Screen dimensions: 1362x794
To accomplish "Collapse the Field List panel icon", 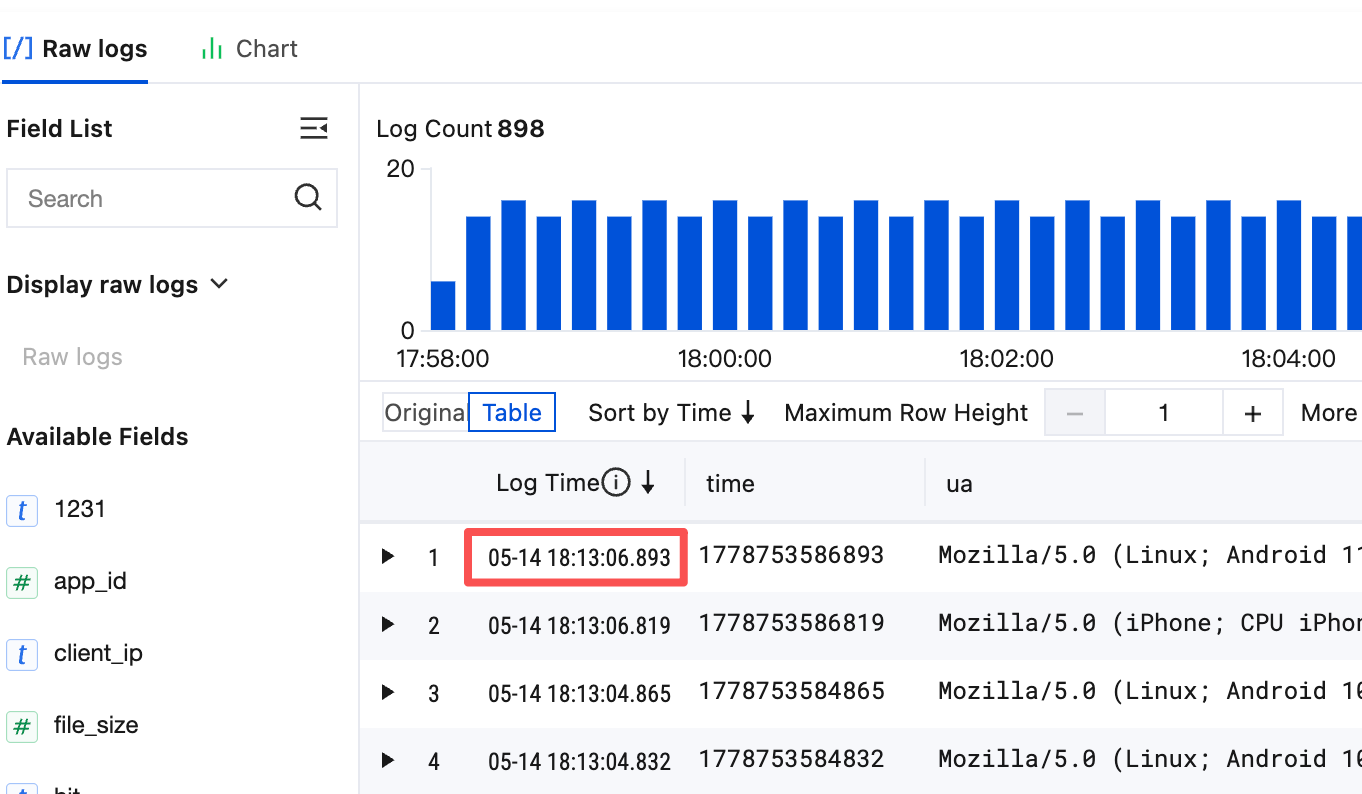I will pyautogui.click(x=314, y=128).
